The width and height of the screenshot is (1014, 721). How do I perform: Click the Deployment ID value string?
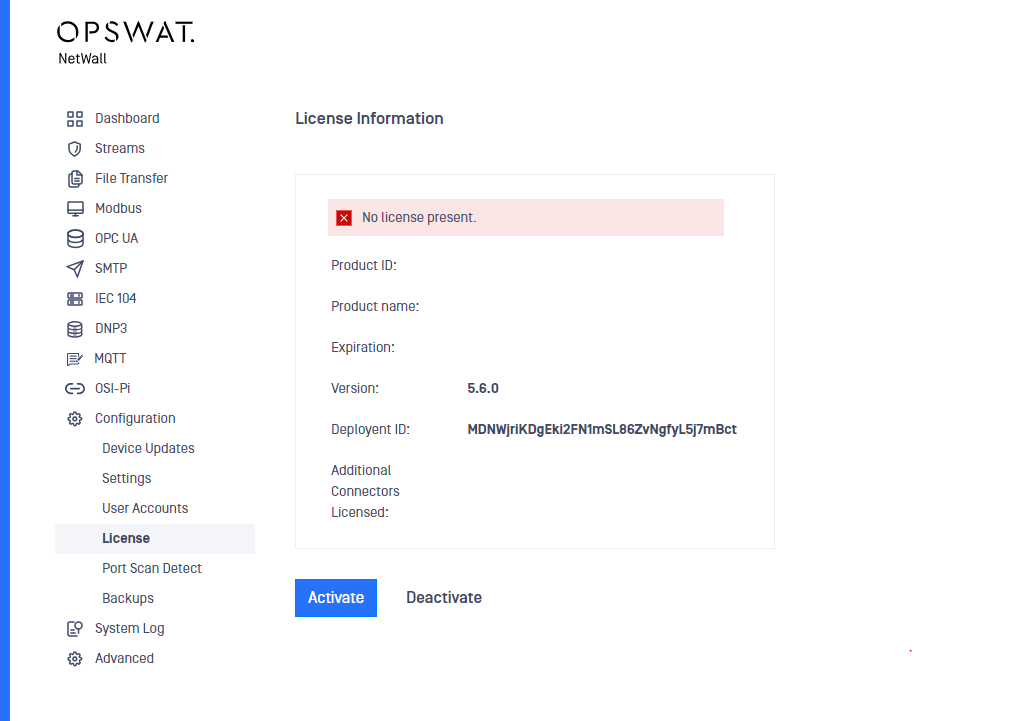602,429
